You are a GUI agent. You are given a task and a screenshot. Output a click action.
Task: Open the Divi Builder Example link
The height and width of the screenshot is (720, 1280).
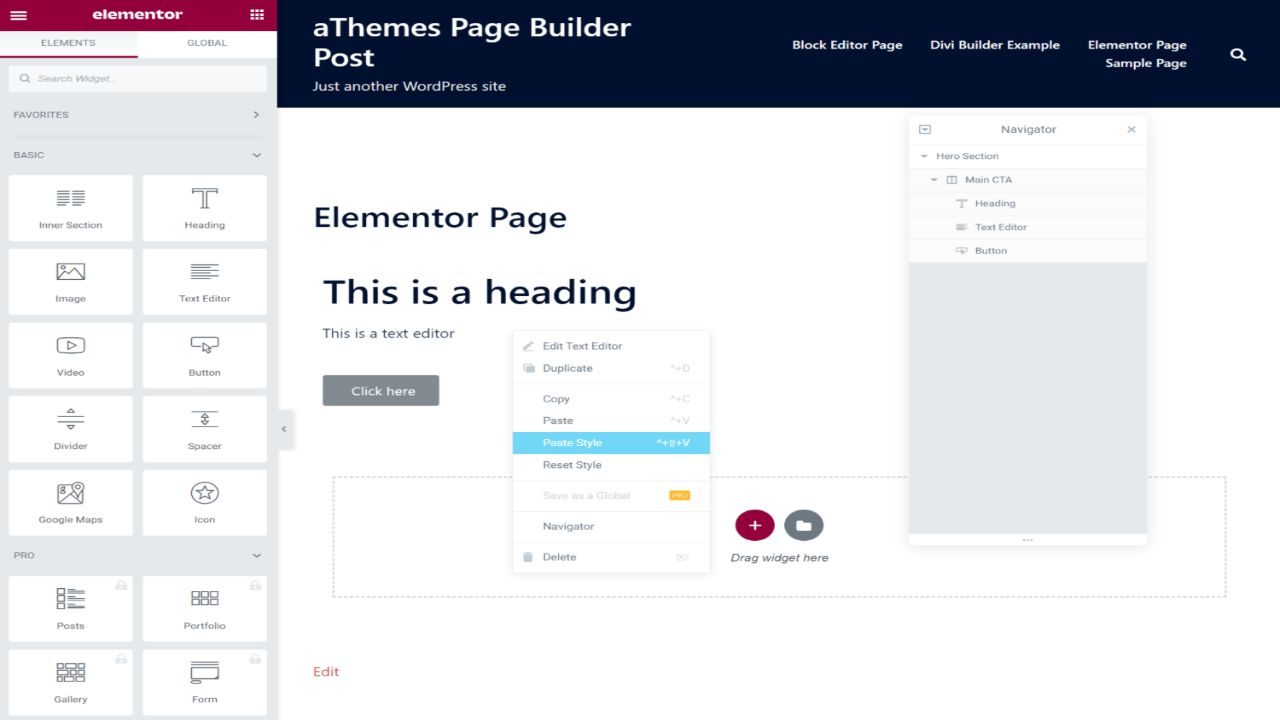click(x=995, y=45)
